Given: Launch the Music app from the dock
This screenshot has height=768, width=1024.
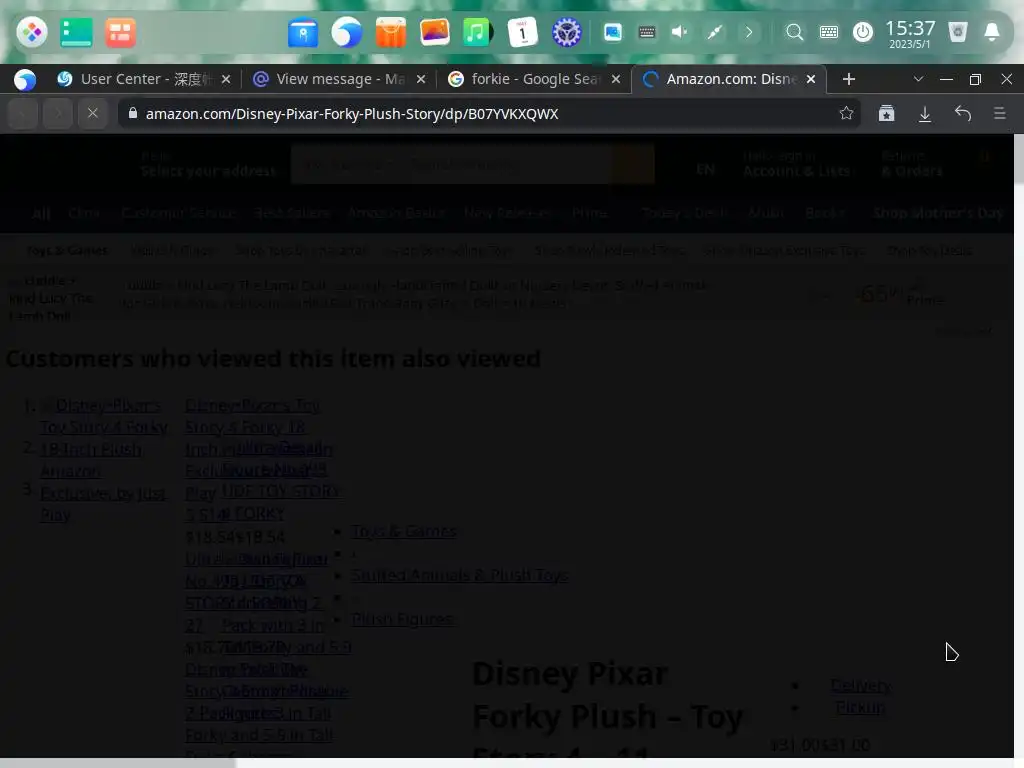Looking at the screenshot, I should tap(478, 32).
